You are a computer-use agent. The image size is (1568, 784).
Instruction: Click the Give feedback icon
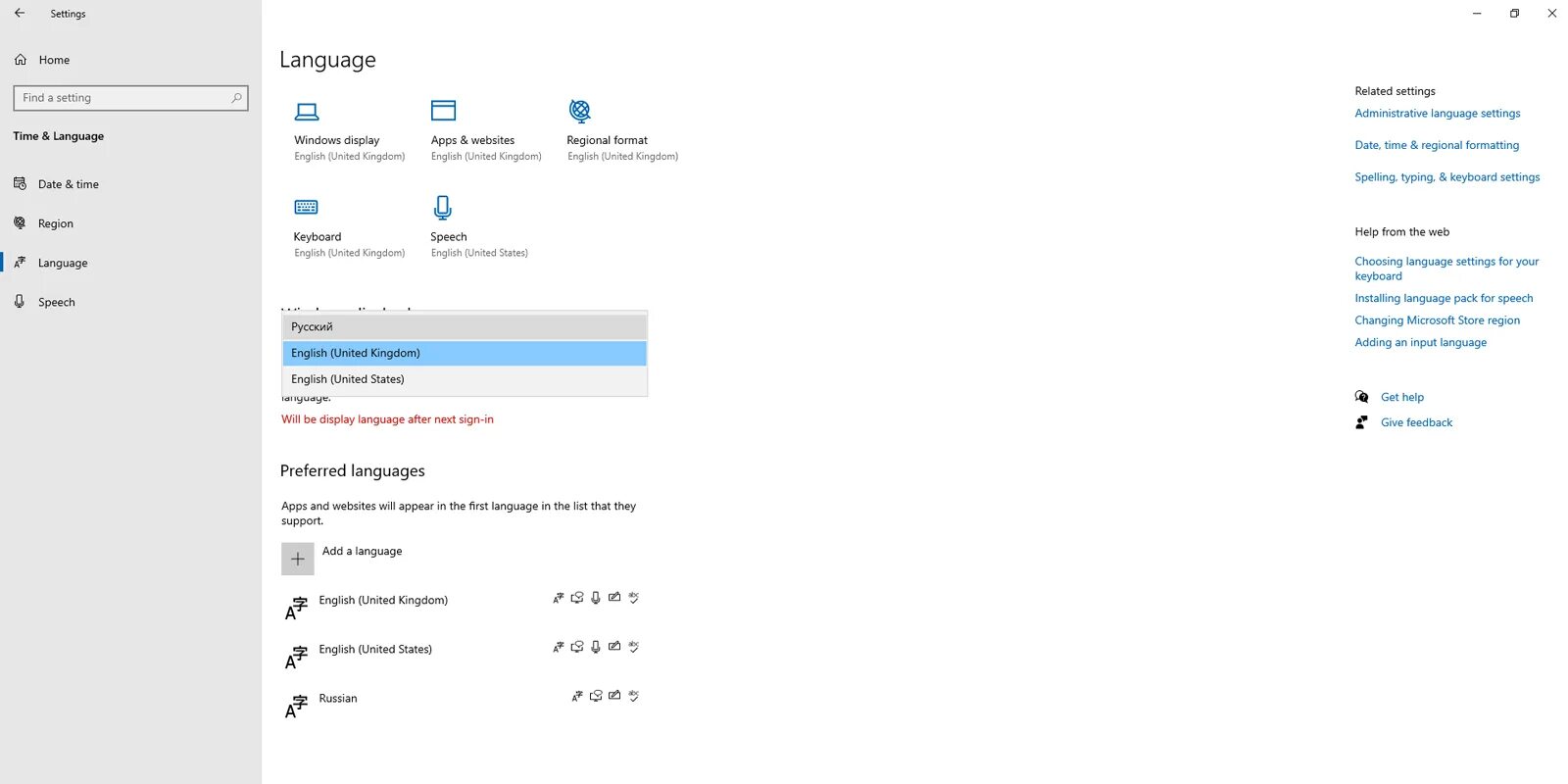click(x=1361, y=422)
